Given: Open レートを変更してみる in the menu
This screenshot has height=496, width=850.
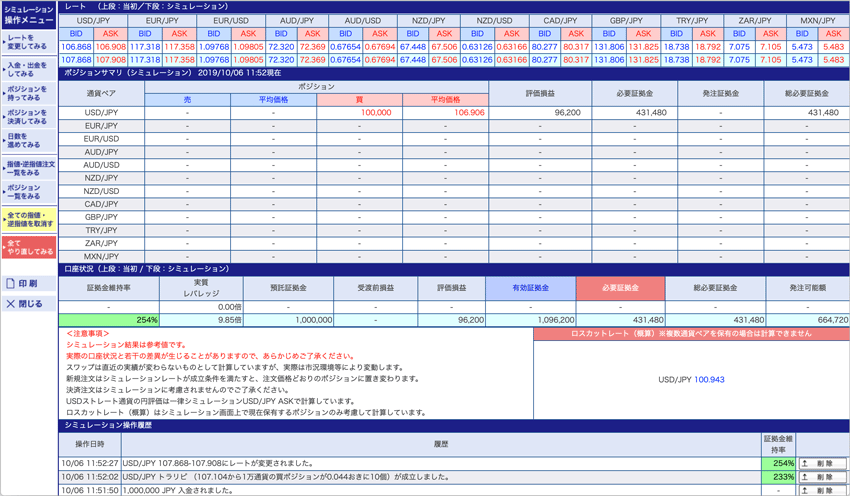Looking at the screenshot, I should point(29,42).
